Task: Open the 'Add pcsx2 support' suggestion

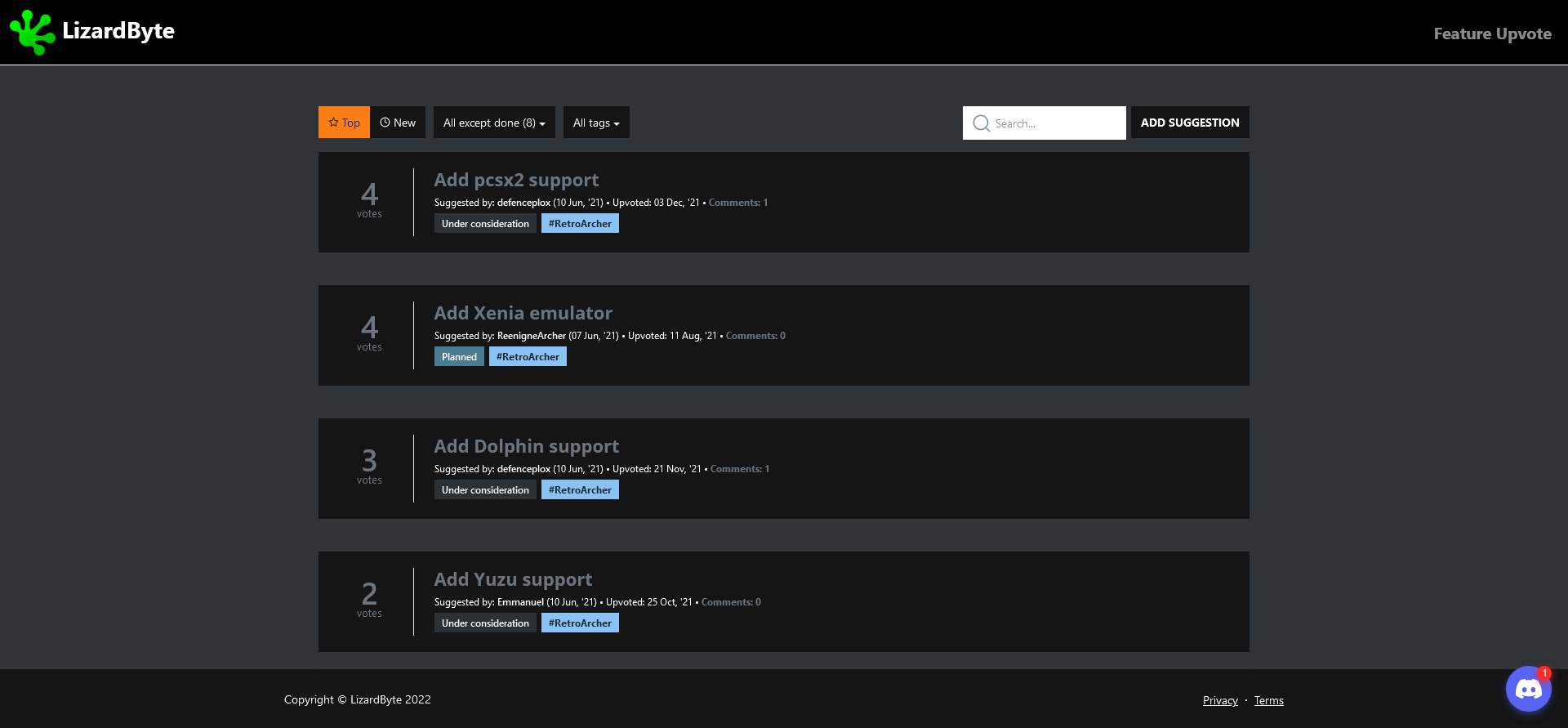Action: [x=516, y=180]
